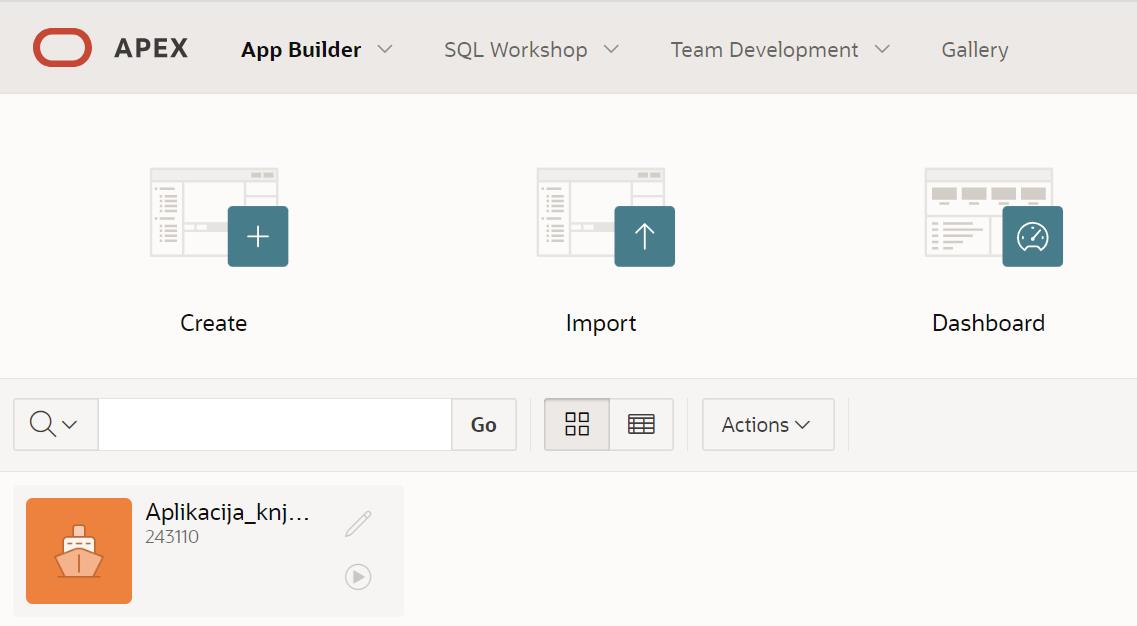This screenshot has height=626, width=1137.
Task: Select the SQL Workshop menu label
Action: click(x=515, y=50)
